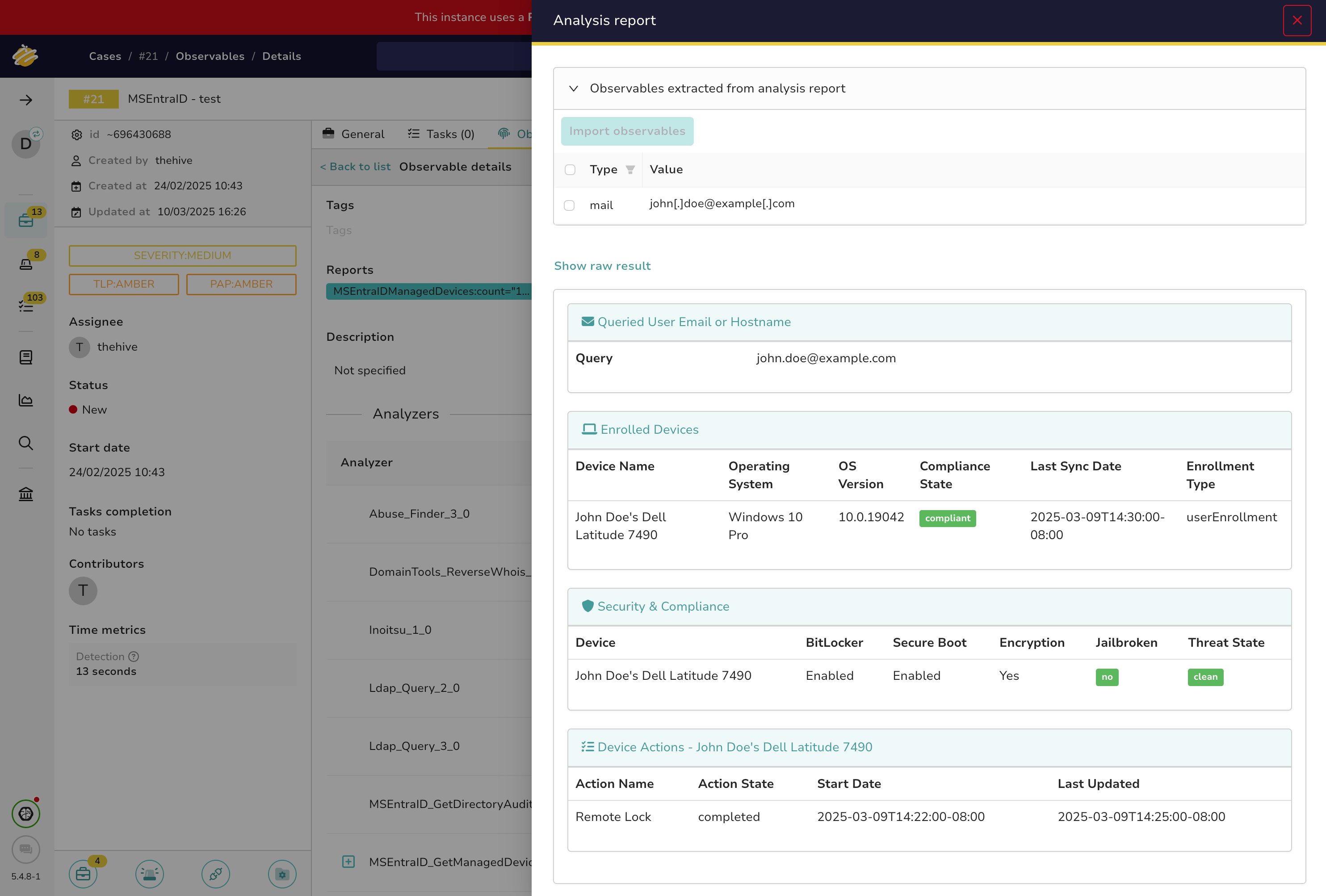Open the knowledge base book icon
Viewport: 1326px width, 896px height.
tap(25, 357)
